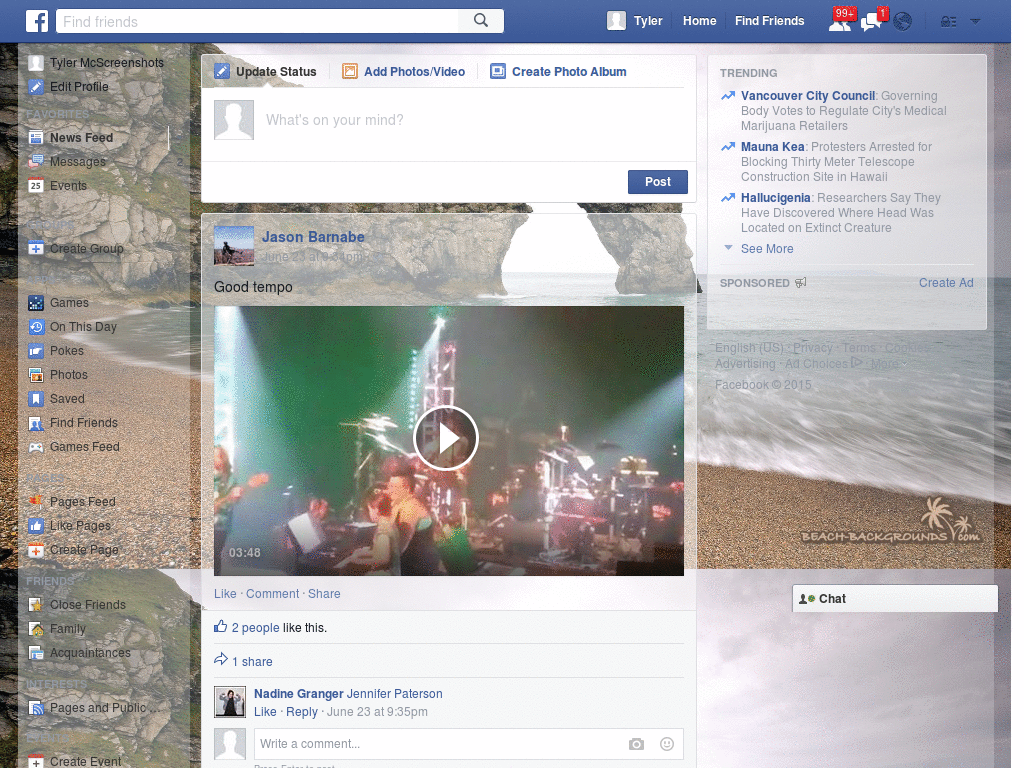Viewport: 1024px width, 768px height.
Task: Click the Like Pages thumbs-up icon
Action: (x=36, y=526)
